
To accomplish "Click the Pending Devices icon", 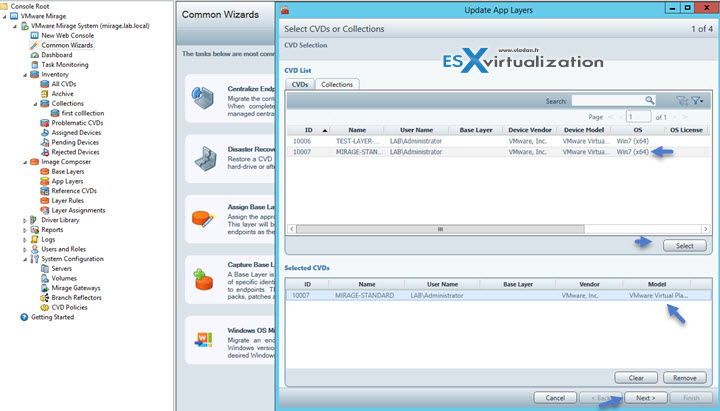I will (45, 142).
